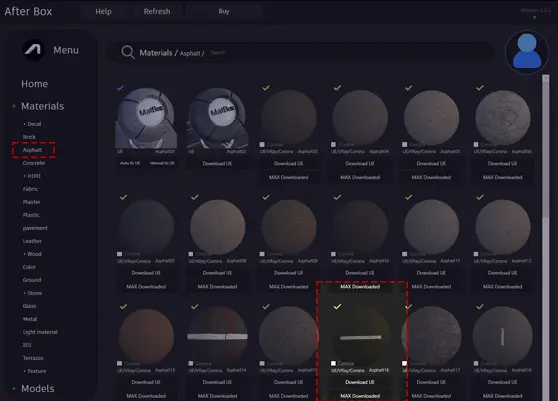Select the Asphalt category in the sidebar
Image resolution: width=558 pixels, height=401 pixels.
(32, 150)
